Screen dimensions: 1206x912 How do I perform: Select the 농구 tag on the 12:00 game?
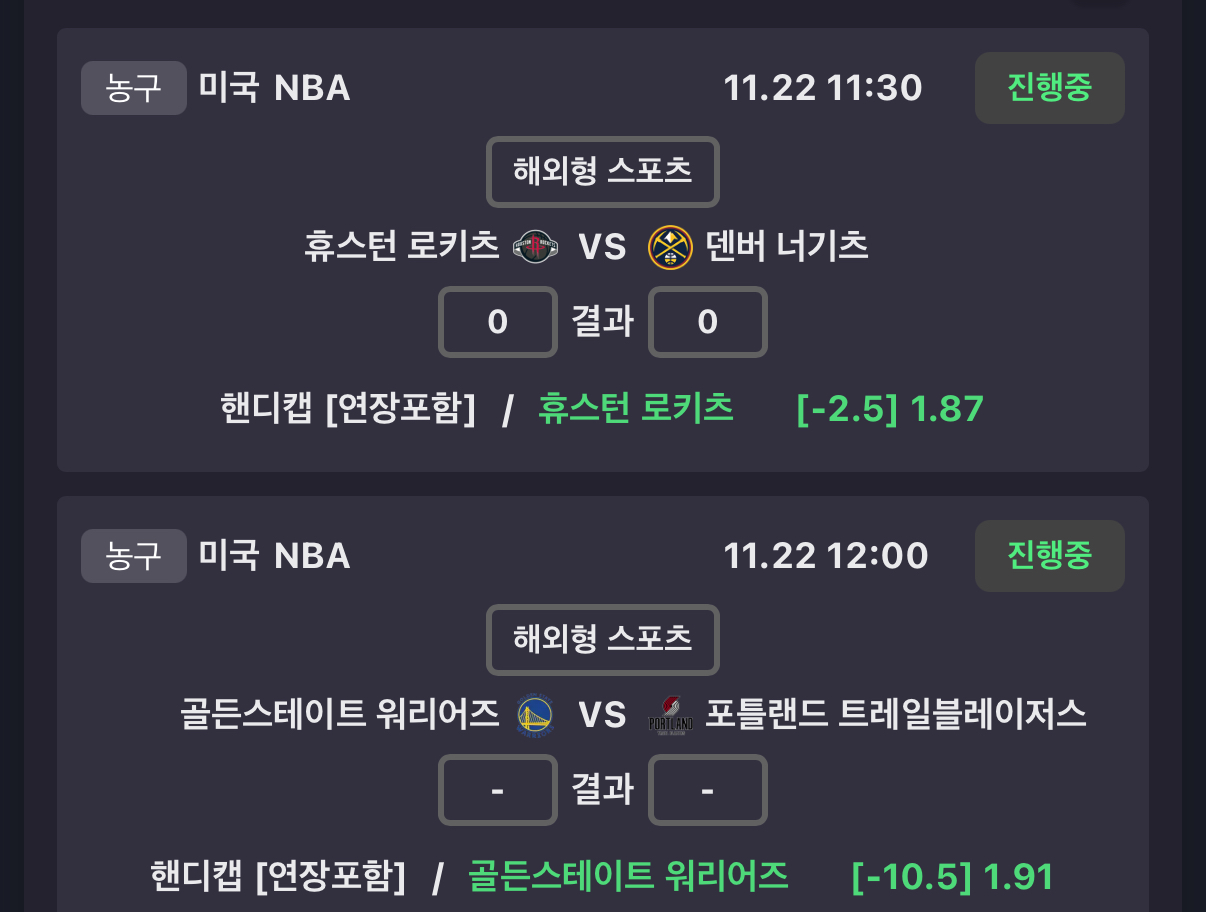click(134, 556)
